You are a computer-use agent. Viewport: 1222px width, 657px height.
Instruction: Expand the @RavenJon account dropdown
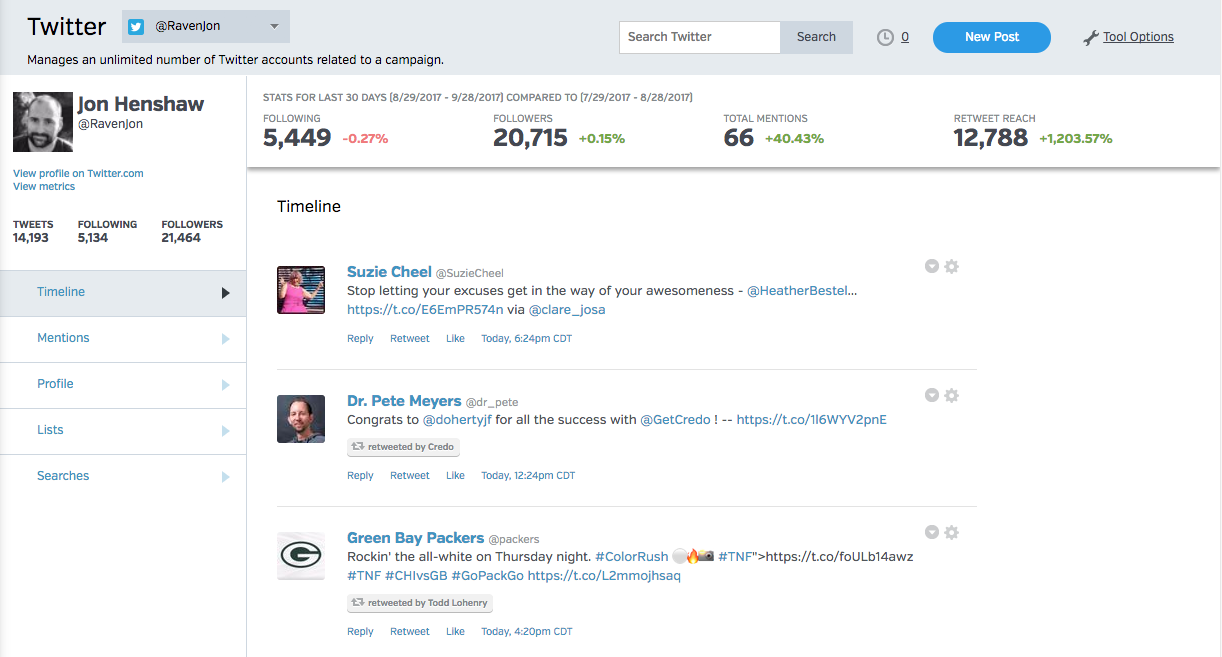274,27
